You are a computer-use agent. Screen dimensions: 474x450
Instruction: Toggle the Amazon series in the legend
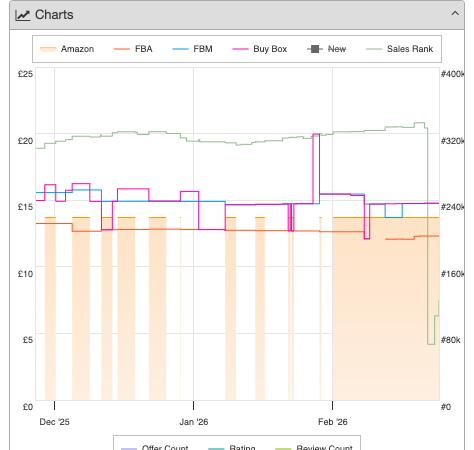67,49
